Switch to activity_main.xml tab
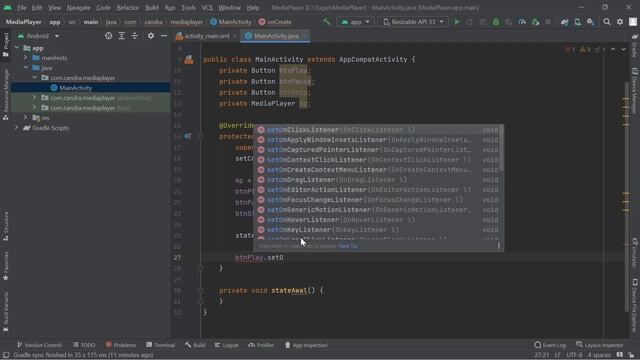This screenshot has height=360, width=640. pyautogui.click(x=207, y=36)
